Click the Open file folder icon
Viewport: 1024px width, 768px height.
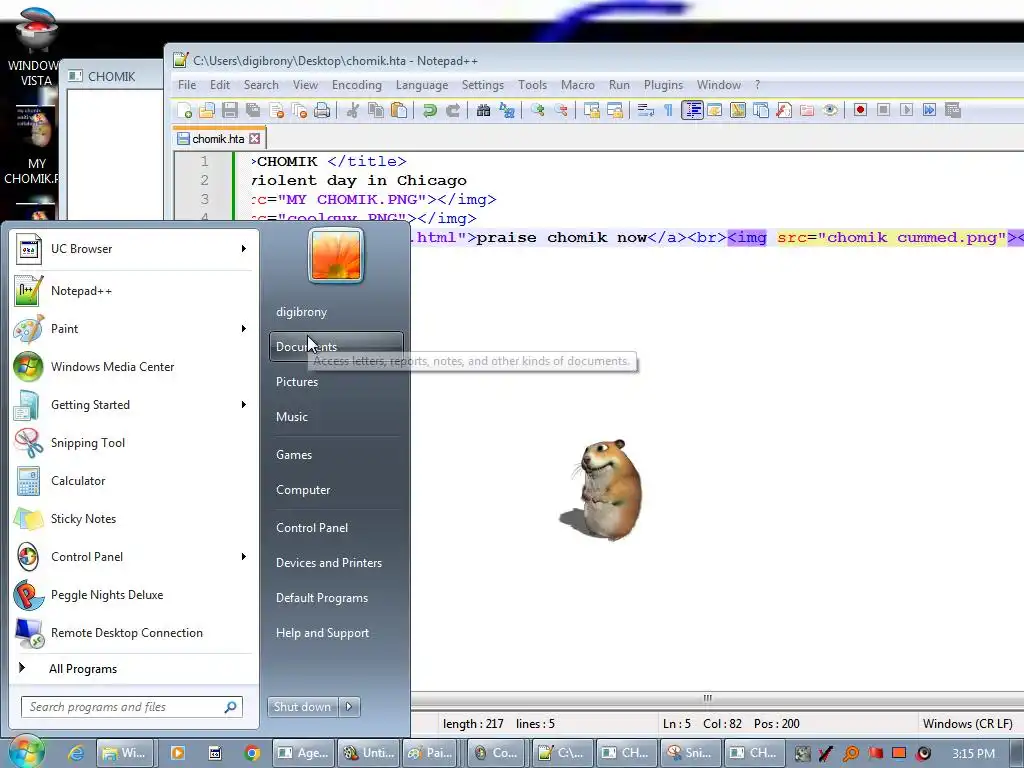(x=207, y=110)
